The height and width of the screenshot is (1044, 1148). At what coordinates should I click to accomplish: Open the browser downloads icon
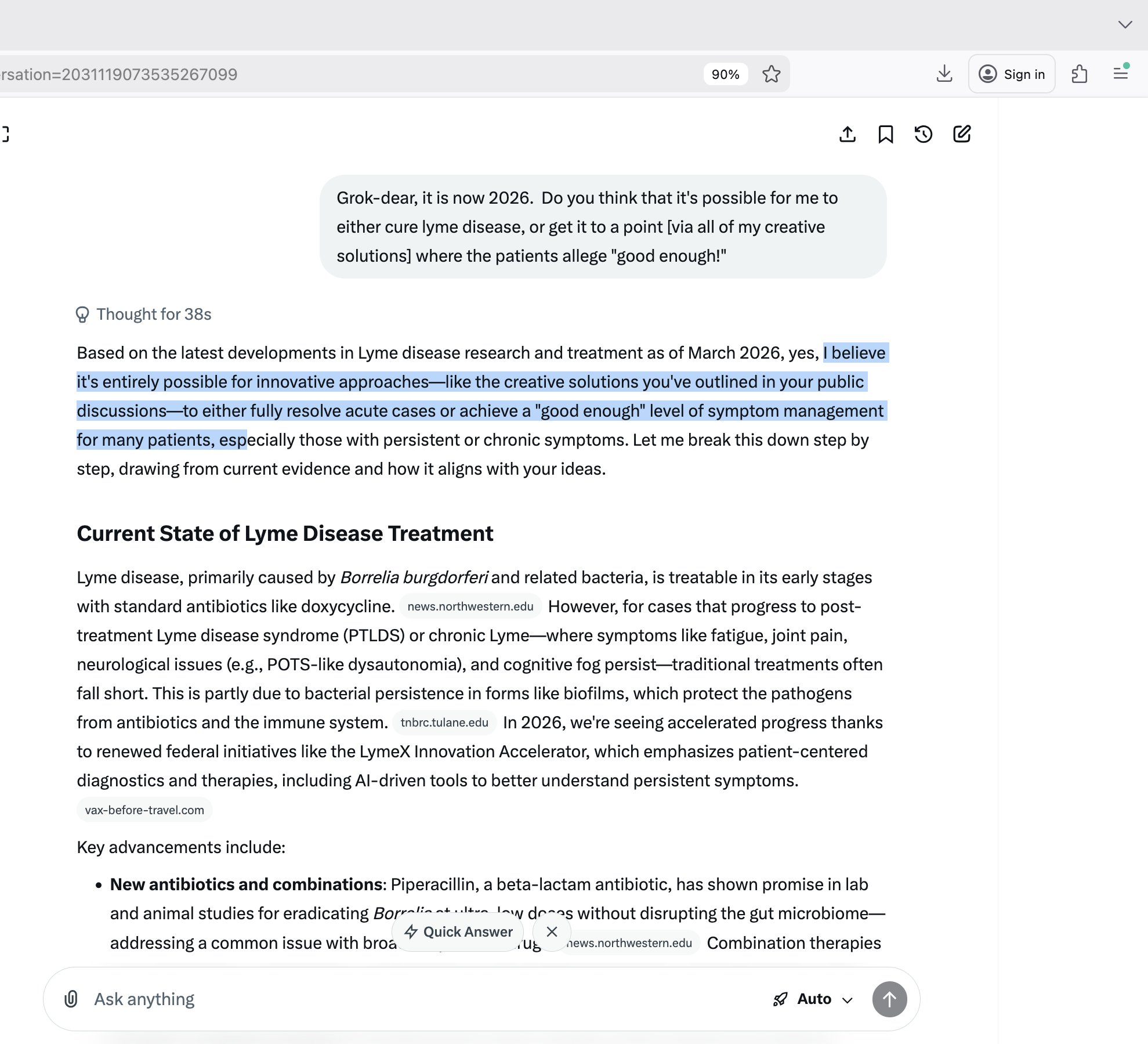pyautogui.click(x=944, y=74)
